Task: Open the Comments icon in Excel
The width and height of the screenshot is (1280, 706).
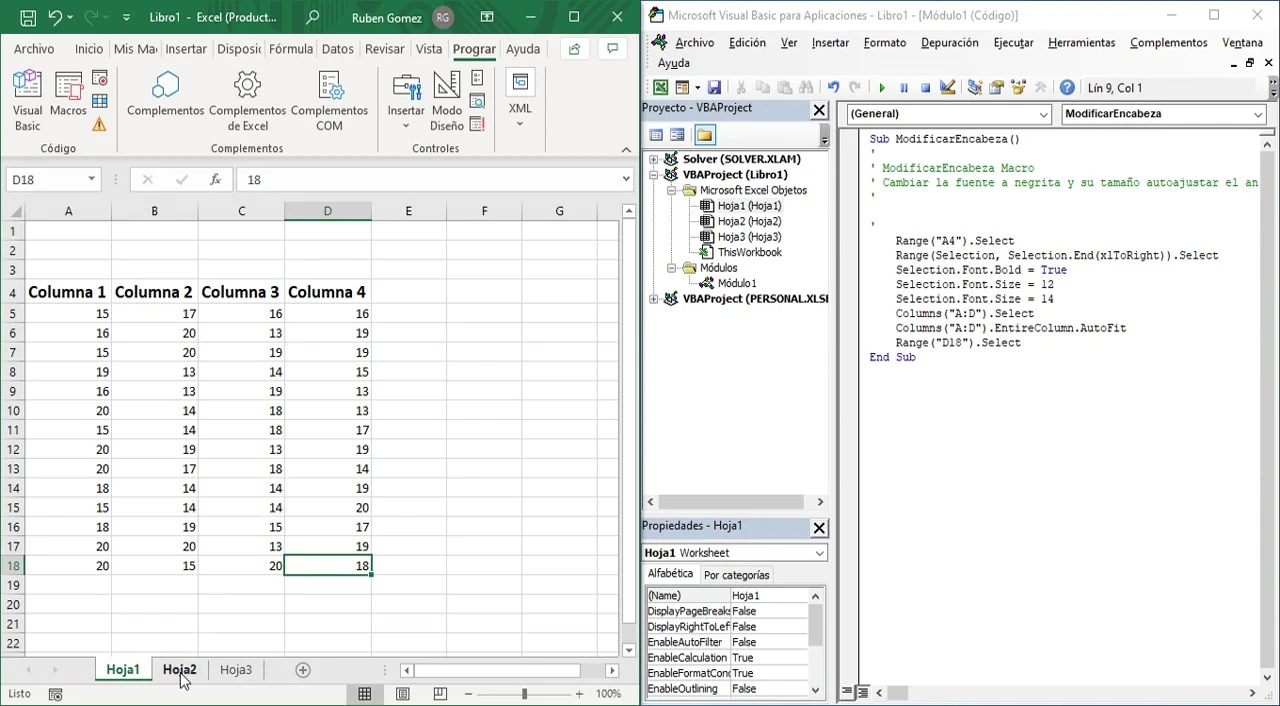Action: [x=612, y=48]
